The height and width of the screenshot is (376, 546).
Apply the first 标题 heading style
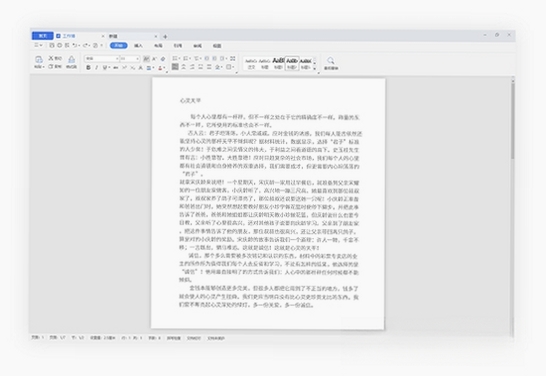pyautogui.click(x=265, y=63)
